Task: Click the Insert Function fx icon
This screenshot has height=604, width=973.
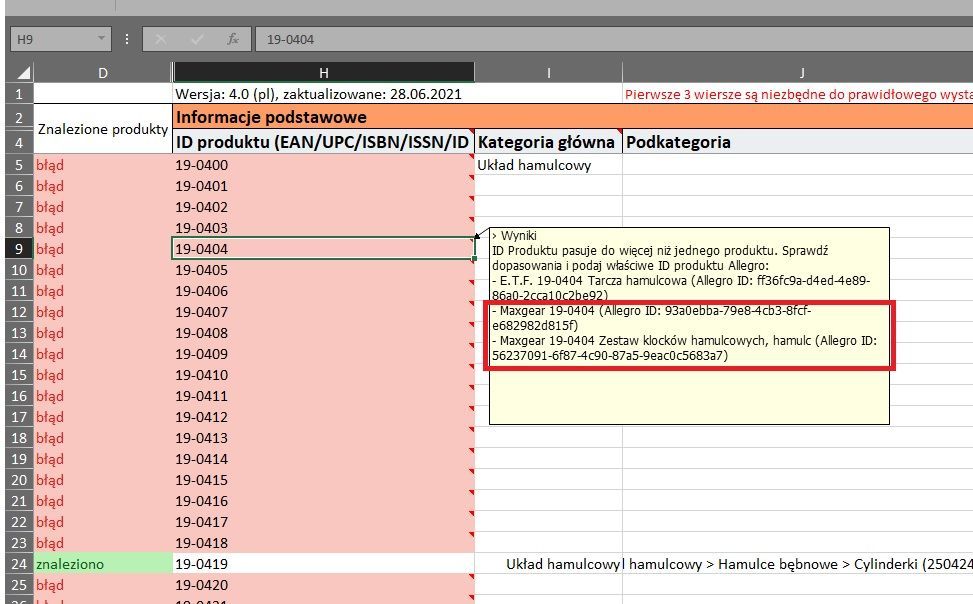Action: [x=232, y=39]
